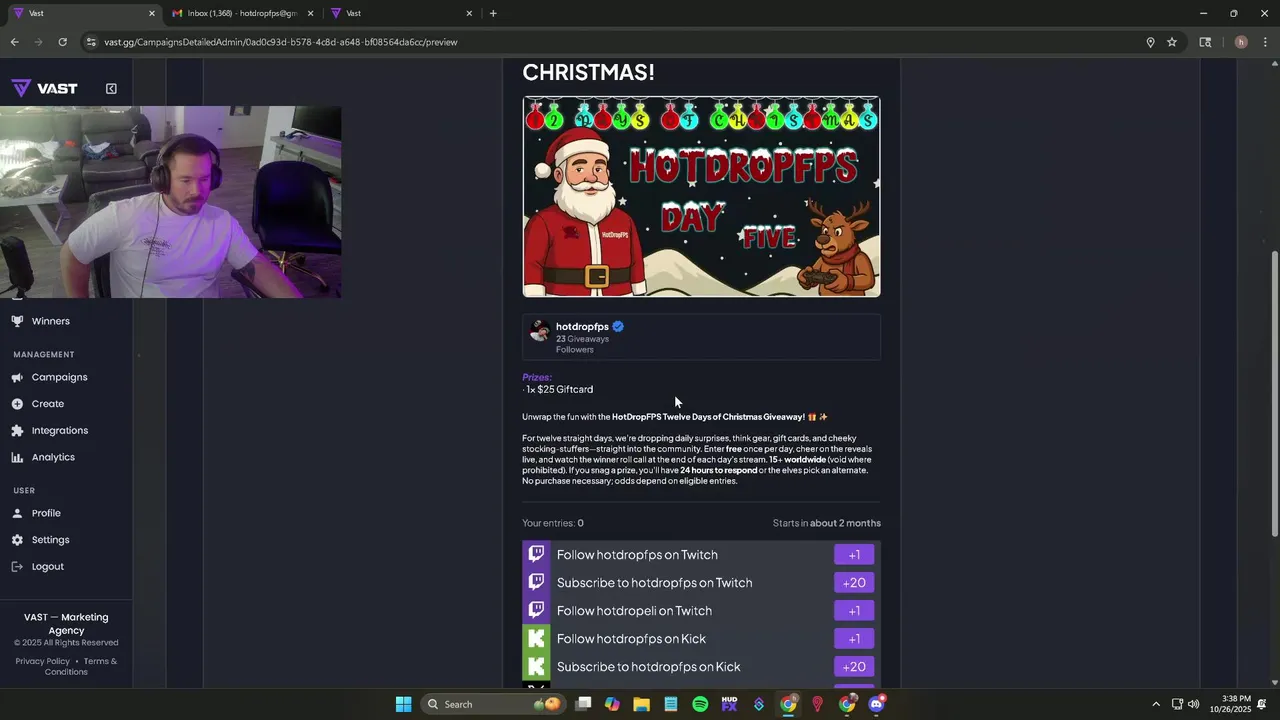Screen dimensions: 1280x720
Task: Go back to previous page
Action: pyautogui.click(x=14, y=42)
